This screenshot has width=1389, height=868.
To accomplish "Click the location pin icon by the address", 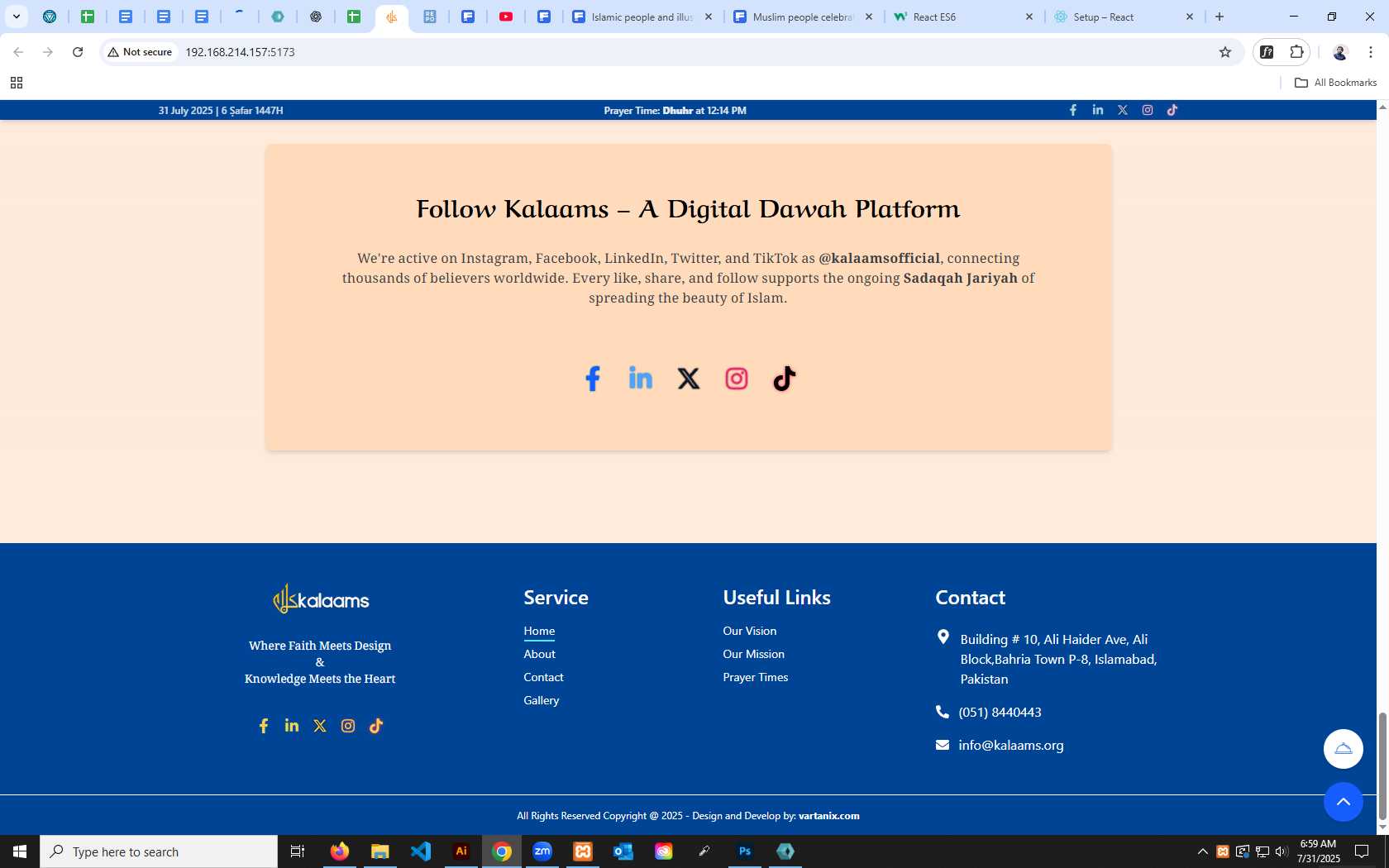I will coord(943,637).
